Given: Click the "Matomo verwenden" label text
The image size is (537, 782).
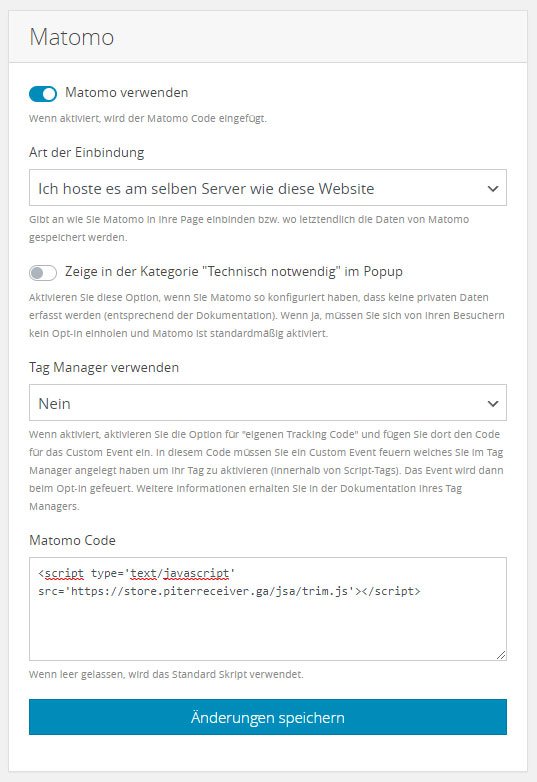Looking at the screenshot, I should [127, 93].
